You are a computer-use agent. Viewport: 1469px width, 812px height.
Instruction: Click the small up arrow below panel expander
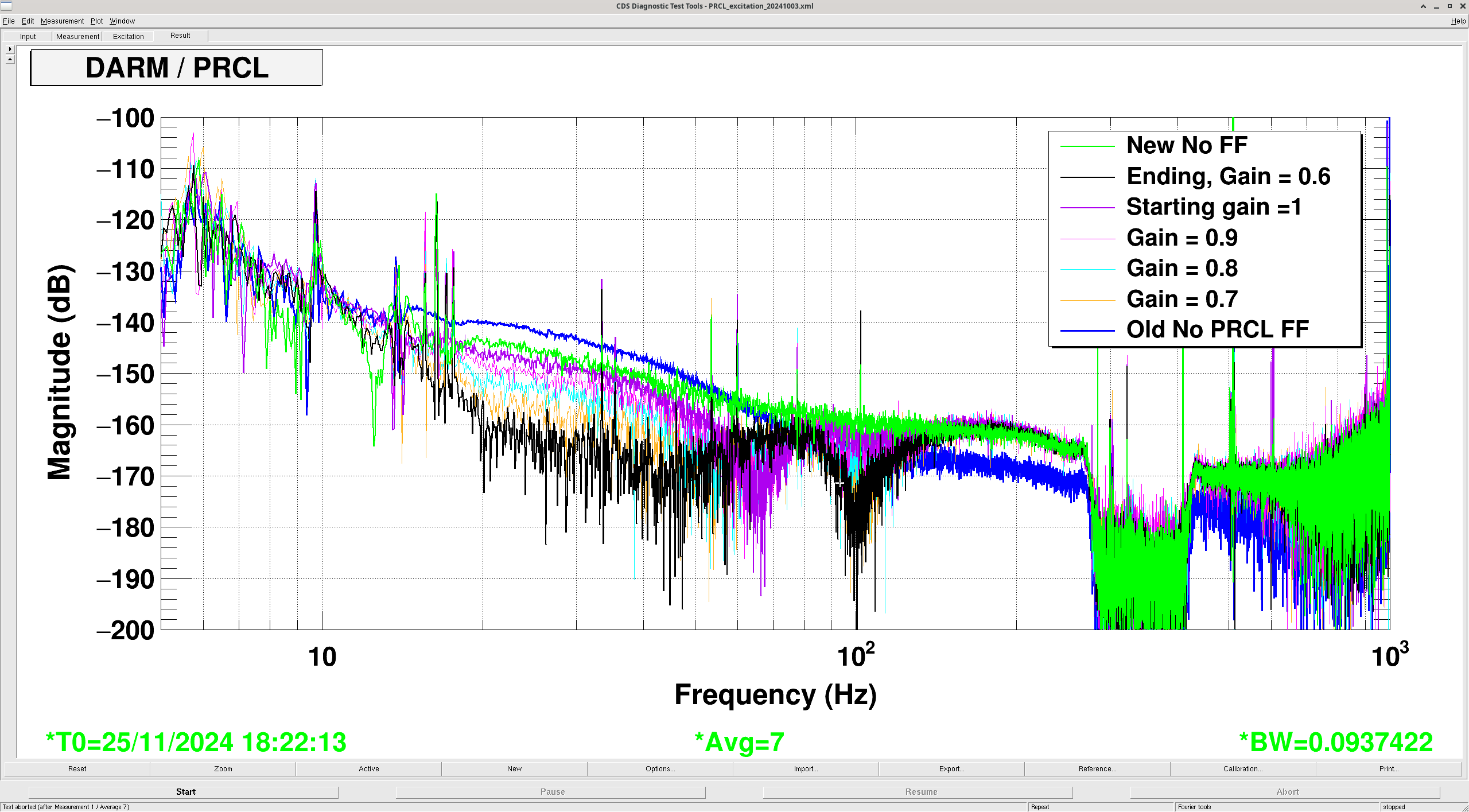[x=10, y=59]
